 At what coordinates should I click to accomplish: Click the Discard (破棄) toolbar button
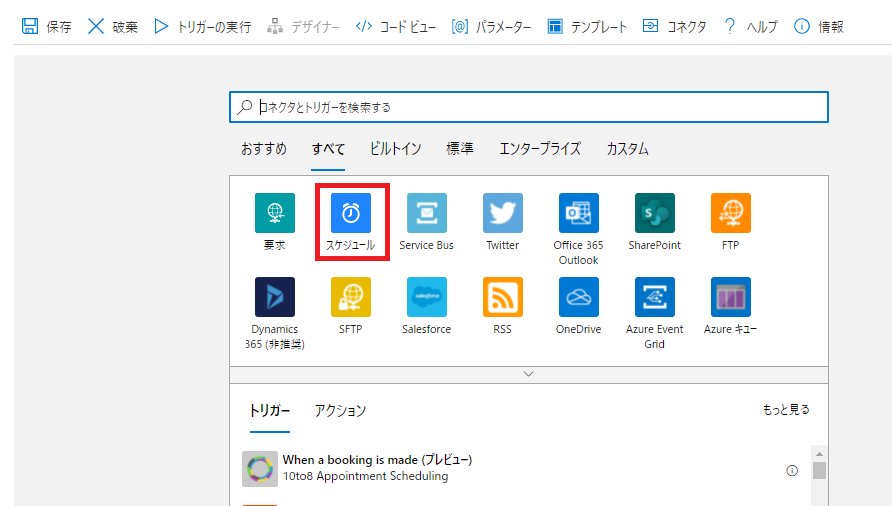pyautogui.click(x=113, y=27)
